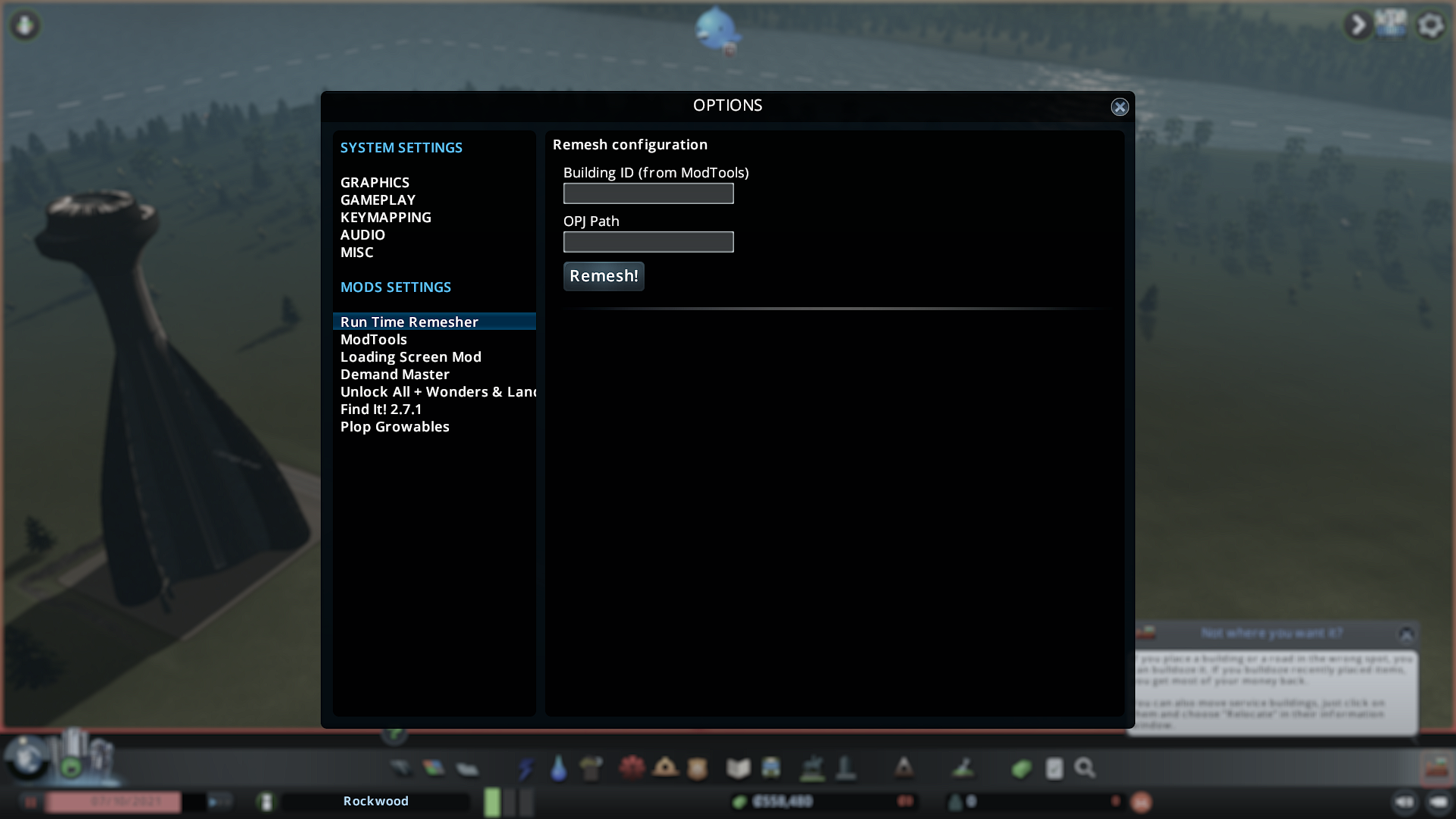Open the Public Transport menu
This screenshot has height=819, width=1456.
(770, 767)
